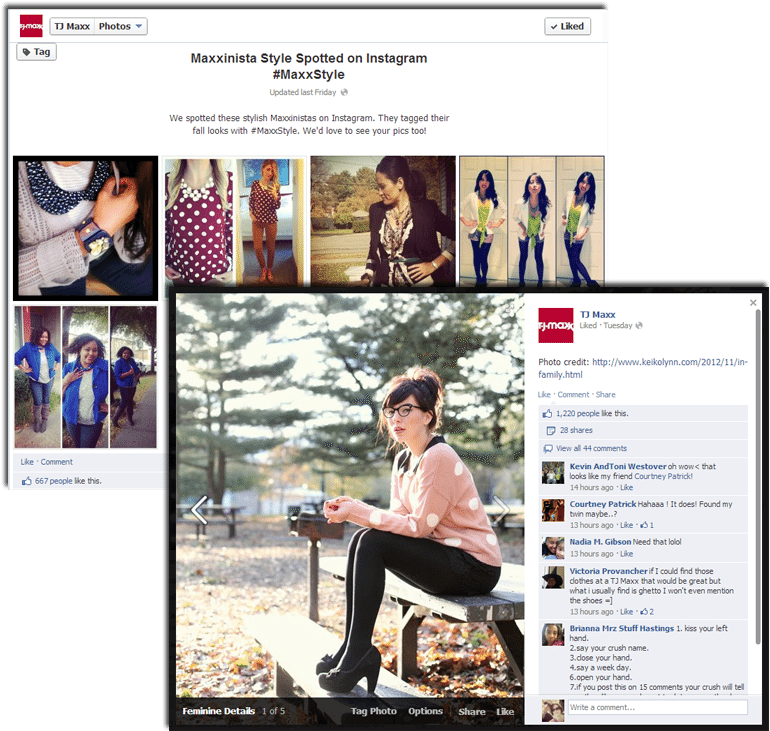Go to previous photo with left arrow
The height and width of the screenshot is (731, 770).
coord(199,510)
